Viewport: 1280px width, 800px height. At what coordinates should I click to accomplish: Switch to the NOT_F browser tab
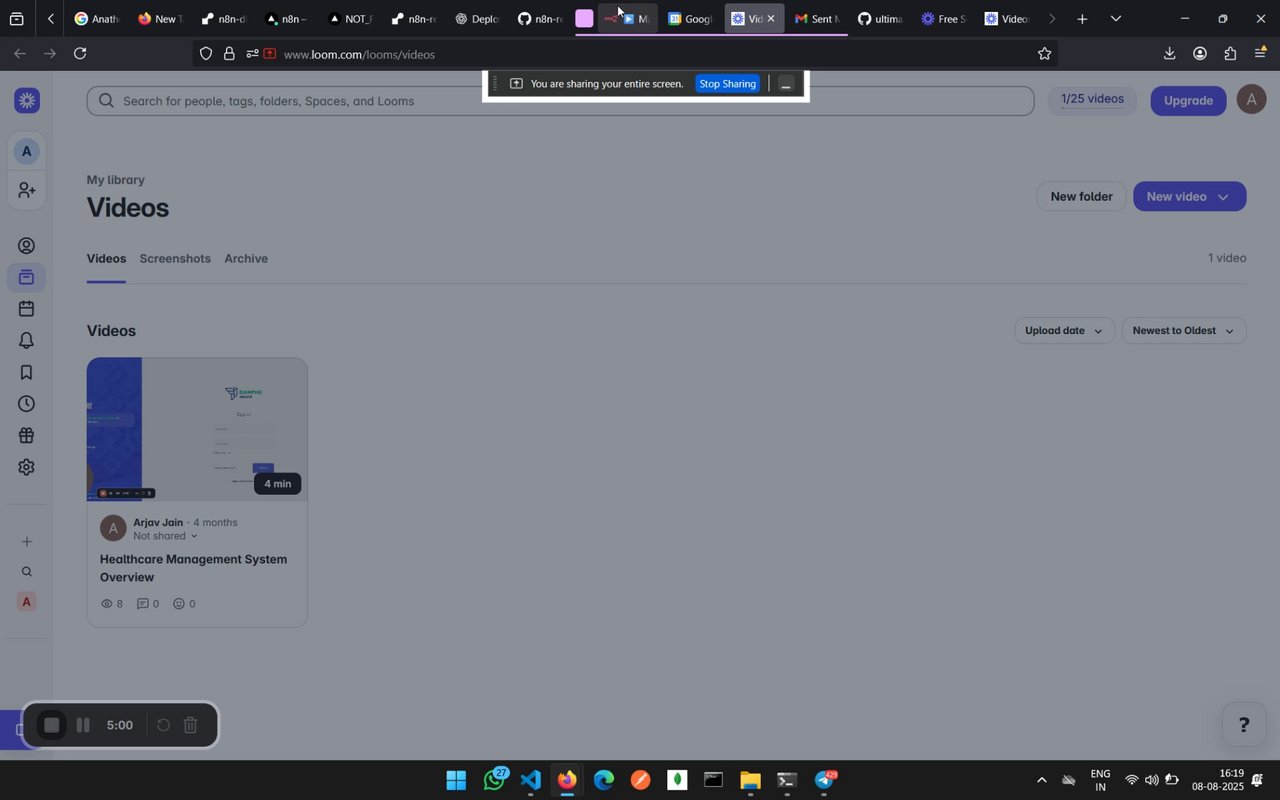click(x=350, y=19)
